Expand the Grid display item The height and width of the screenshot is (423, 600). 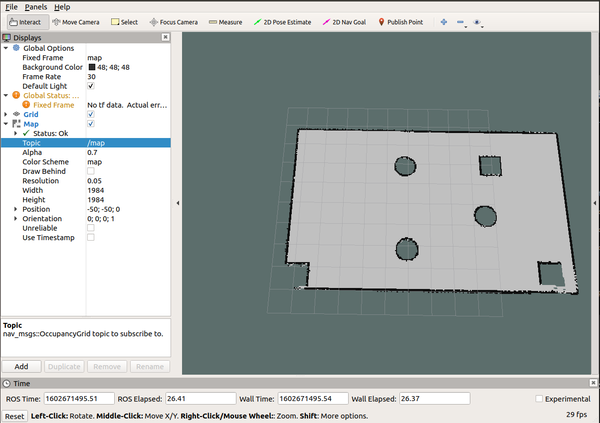6,114
